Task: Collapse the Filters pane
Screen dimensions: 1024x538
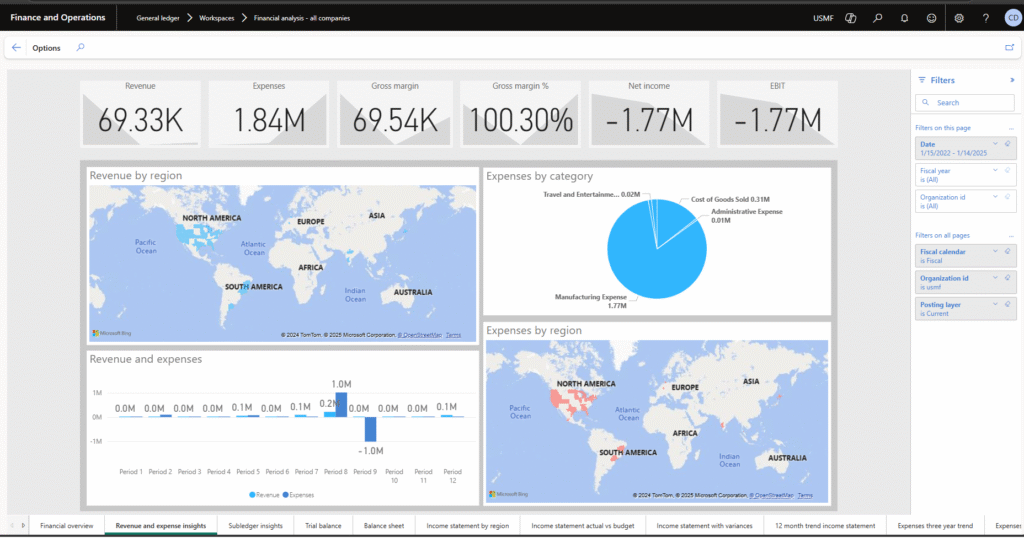Action: (1011, 80)
